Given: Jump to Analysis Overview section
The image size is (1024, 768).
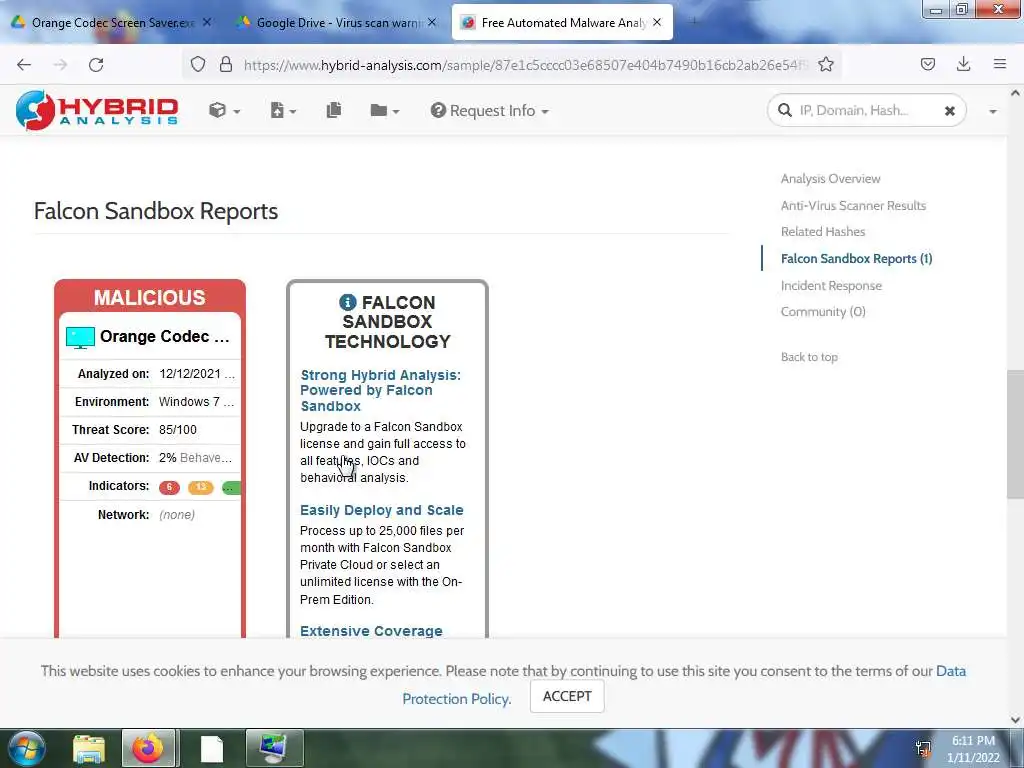Looking at the screenshot, I should (830, 178).
